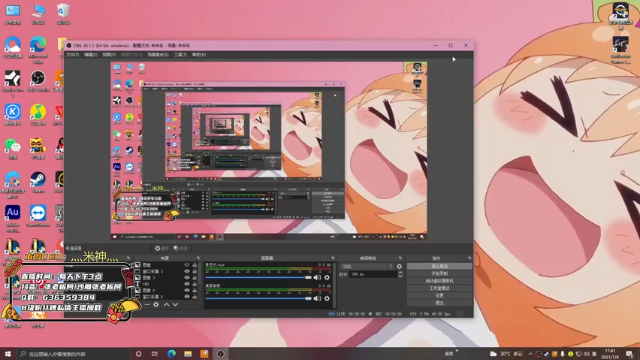
Task: Click the 开始录制 button
Action: pyautogui.click(x=440, y=273)
